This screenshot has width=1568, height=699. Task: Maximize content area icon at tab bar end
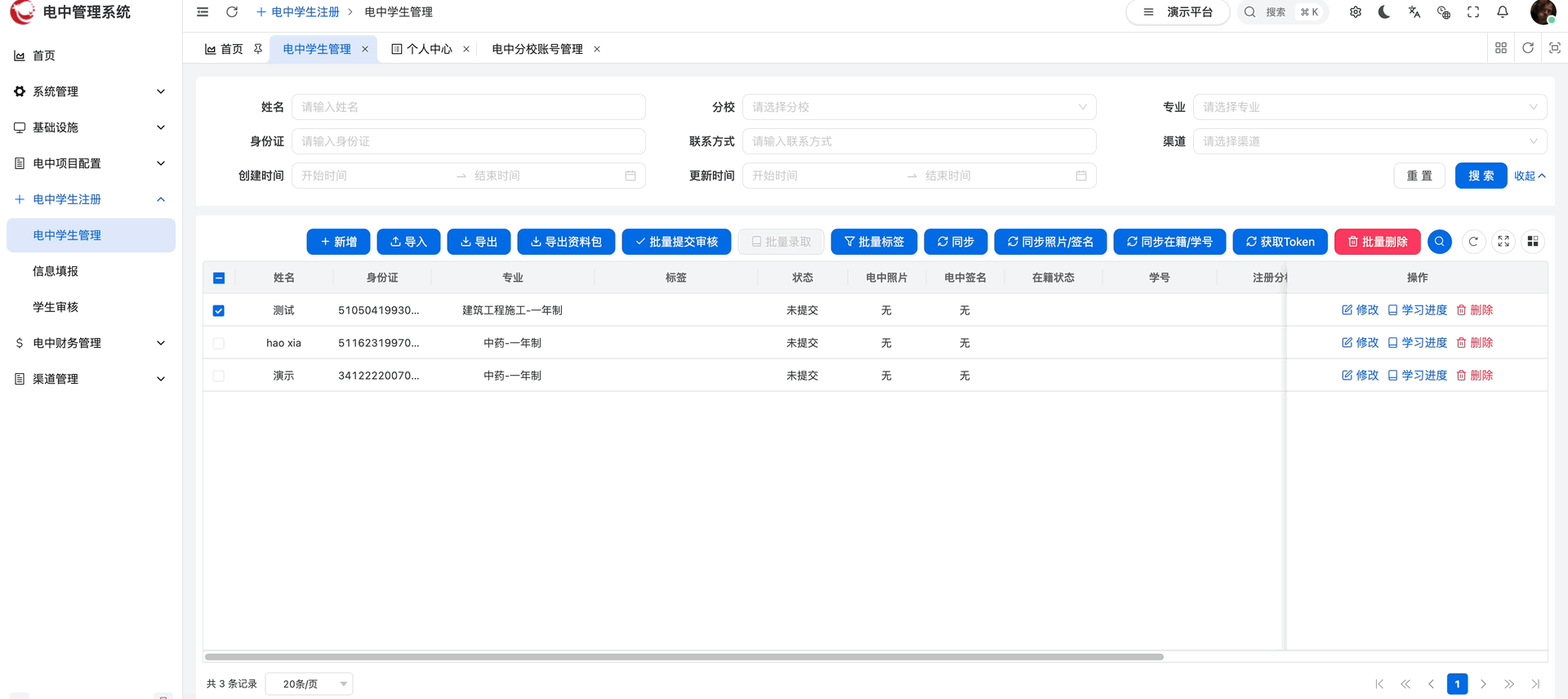[x=1555, y=48]
